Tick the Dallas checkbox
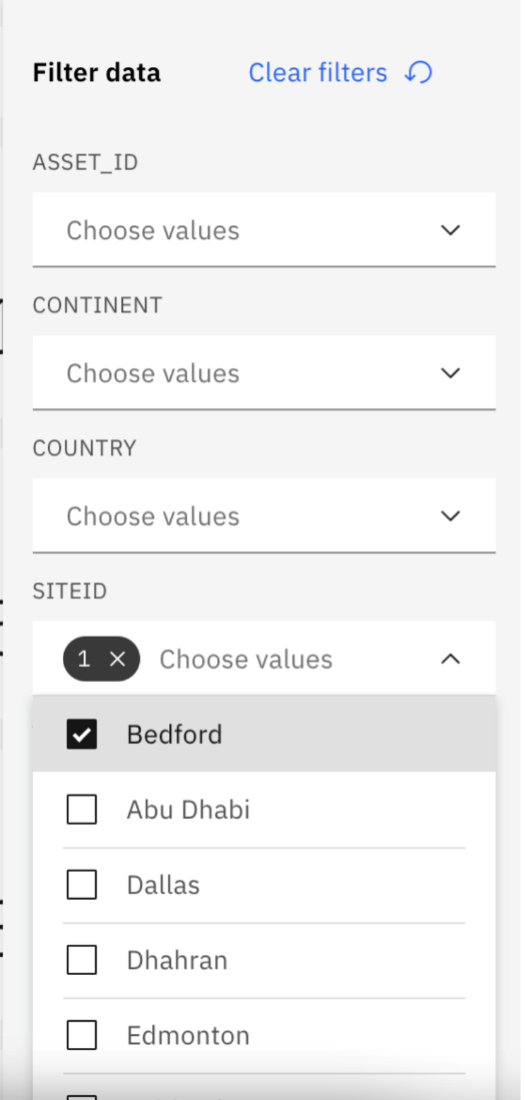Screen dimensions: 525x1100 (81, 885)
